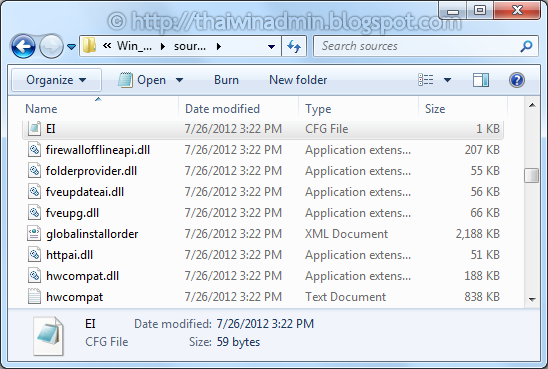
Task: Refresh the sources folder view
Action: [x=294, y=46]
